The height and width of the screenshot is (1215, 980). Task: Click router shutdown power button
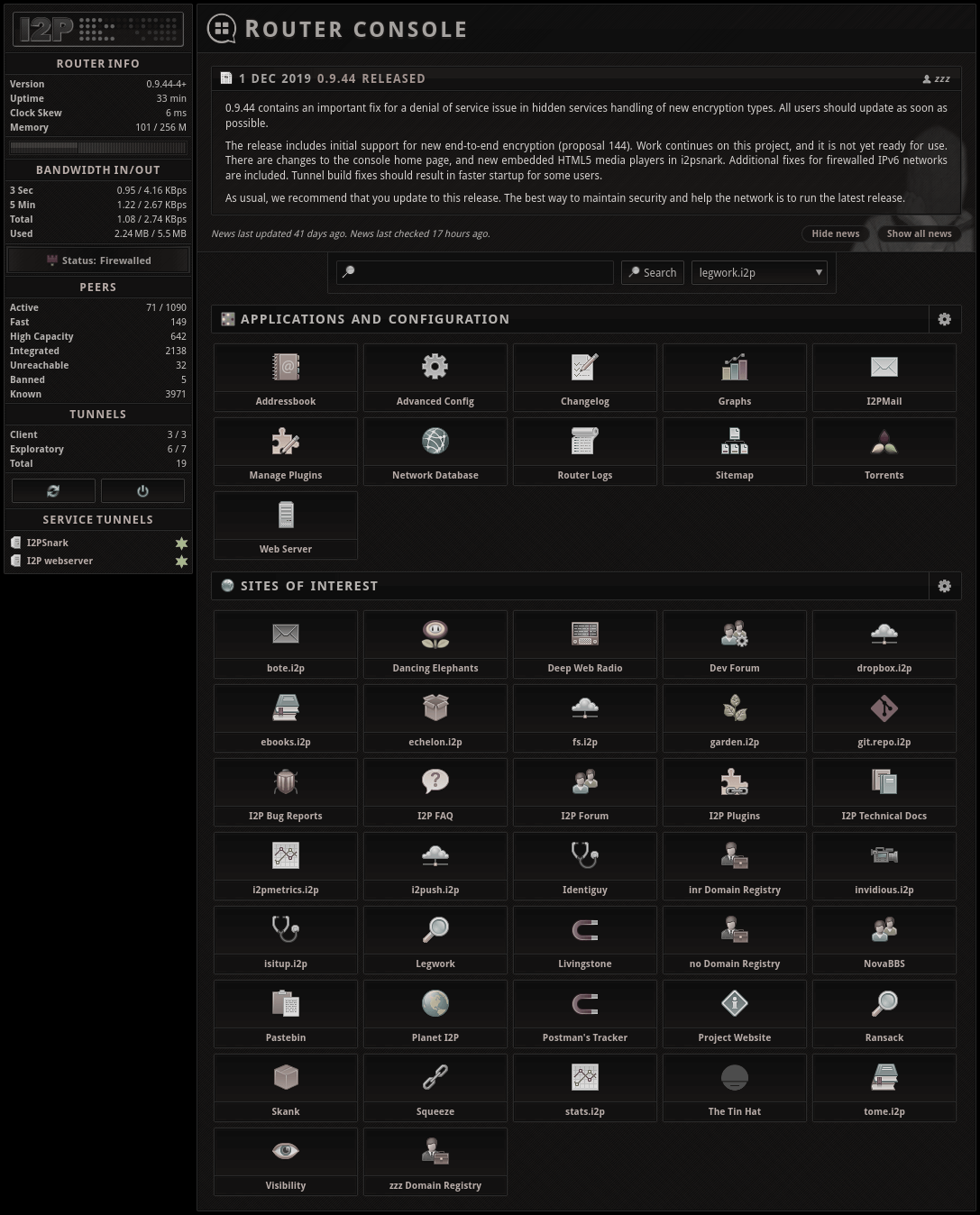pyautogui.click(x=142, y=490)
